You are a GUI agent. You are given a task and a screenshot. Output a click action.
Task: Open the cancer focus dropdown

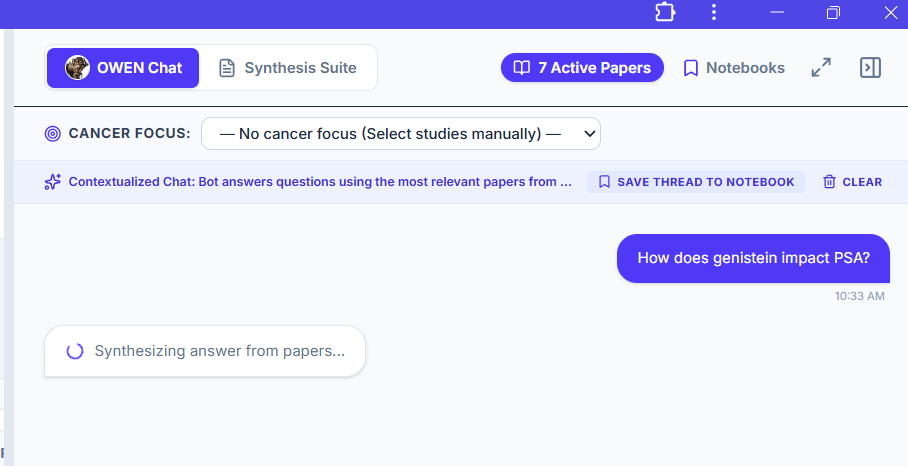pyautogui.click(x=401, y=134)
